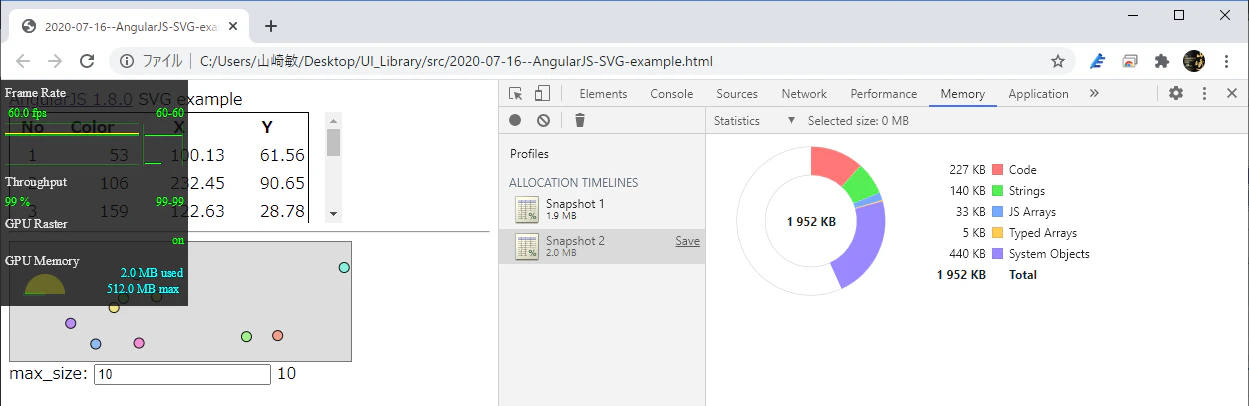Viewport: 1249px width, 406px height.
Task: Click the purple circle in SVG
Action: pos(70,323)
